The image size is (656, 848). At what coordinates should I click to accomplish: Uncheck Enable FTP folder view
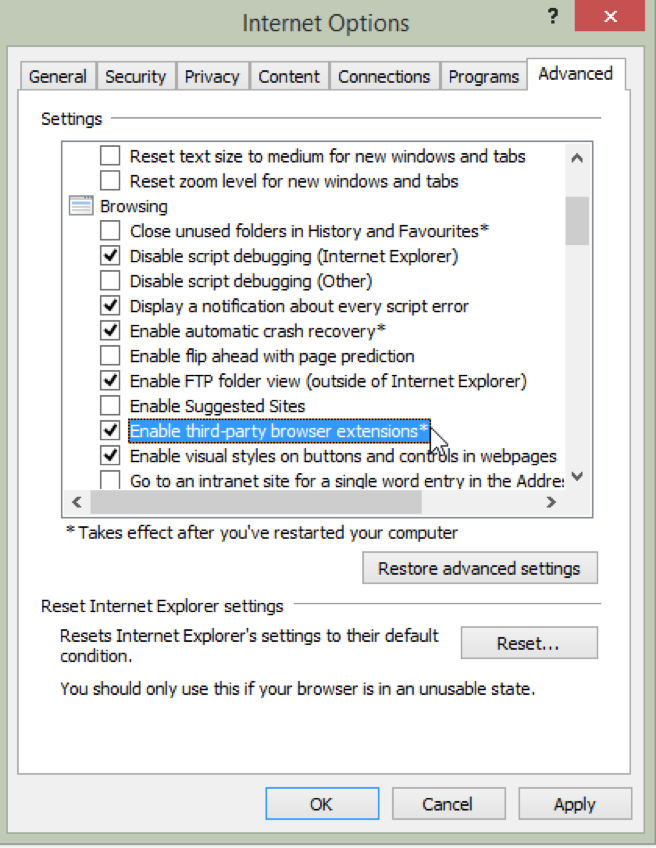point(111,380)
